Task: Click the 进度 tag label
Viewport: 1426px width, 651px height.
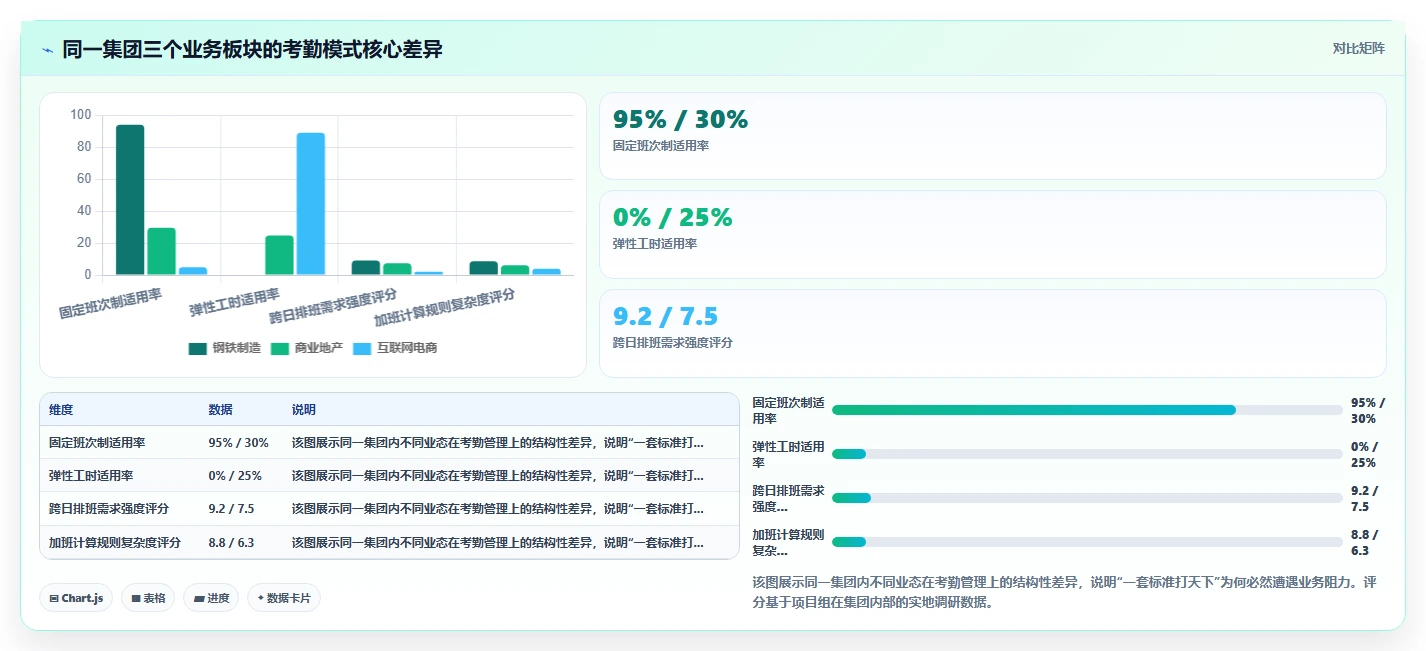Action: [218, 598]
